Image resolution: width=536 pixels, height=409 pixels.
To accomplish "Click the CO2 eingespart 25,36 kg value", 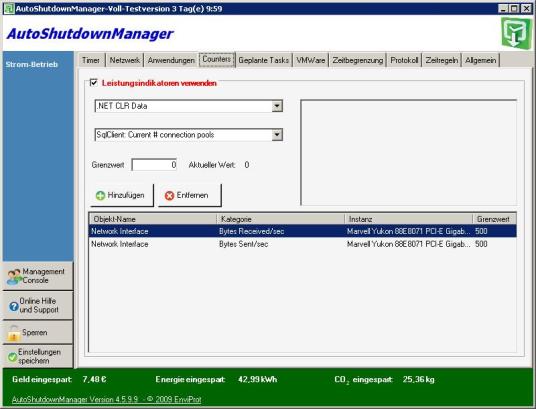I will 418,379.
